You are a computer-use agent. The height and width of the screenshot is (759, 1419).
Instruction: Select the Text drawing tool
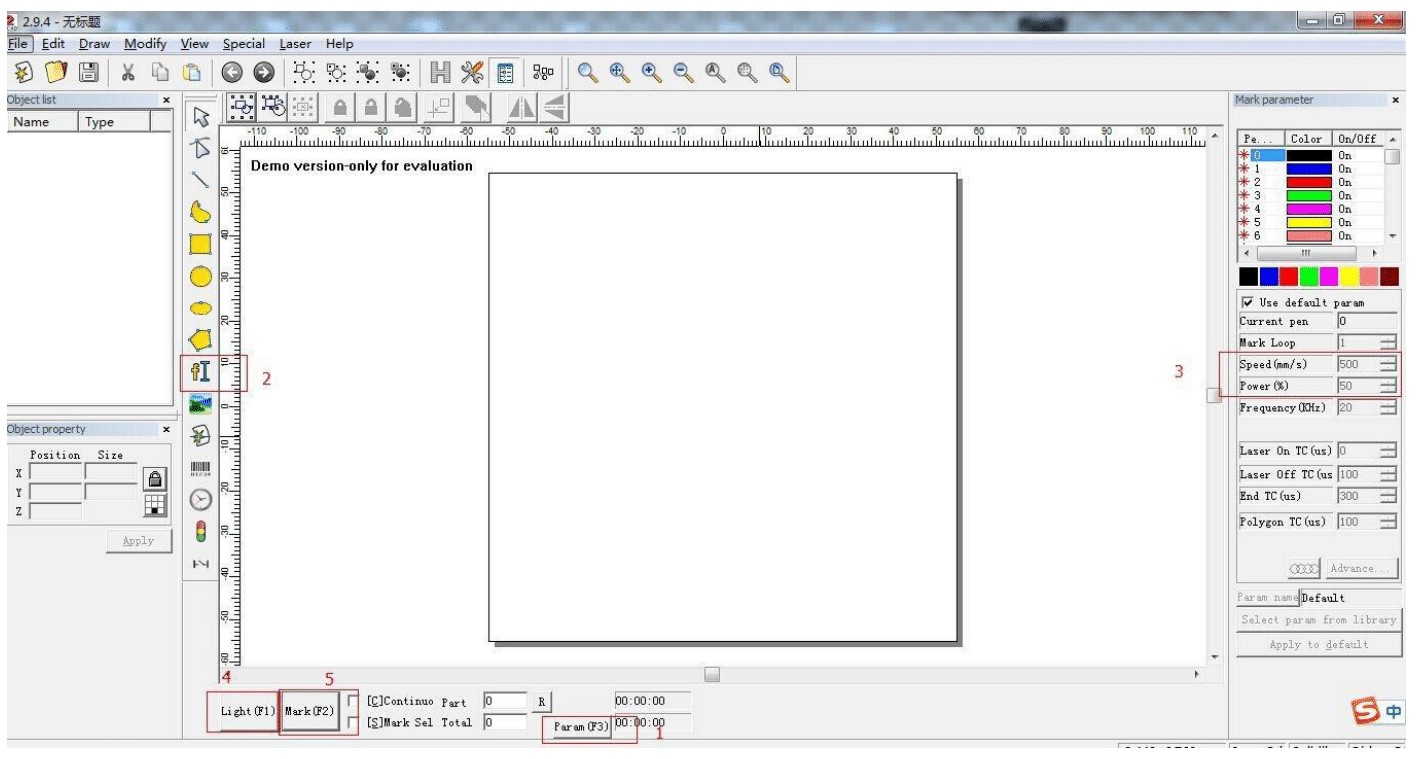[x=200, y=373]
